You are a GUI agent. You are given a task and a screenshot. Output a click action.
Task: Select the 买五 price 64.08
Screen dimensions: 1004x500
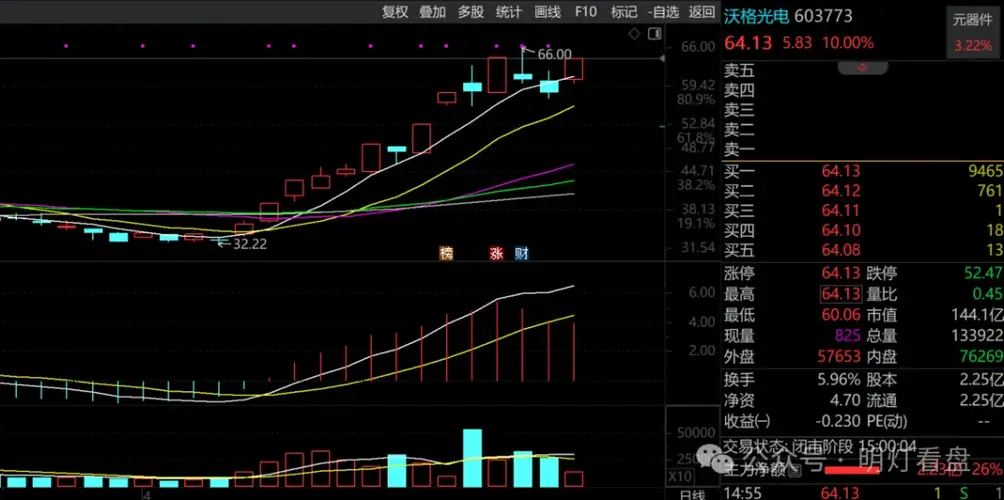tap(841, 250)
